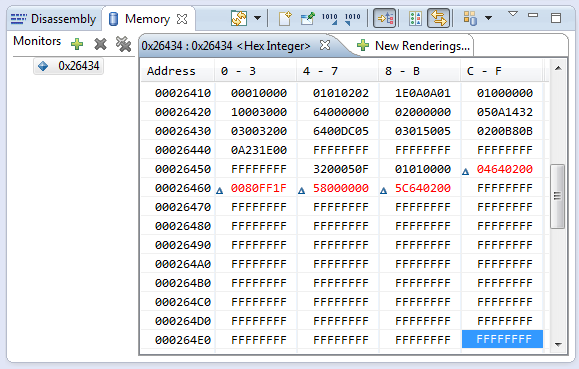Click address 000264A0
Image resolution: width=579 pixels, height=369 pixels.
coord(183,264)
